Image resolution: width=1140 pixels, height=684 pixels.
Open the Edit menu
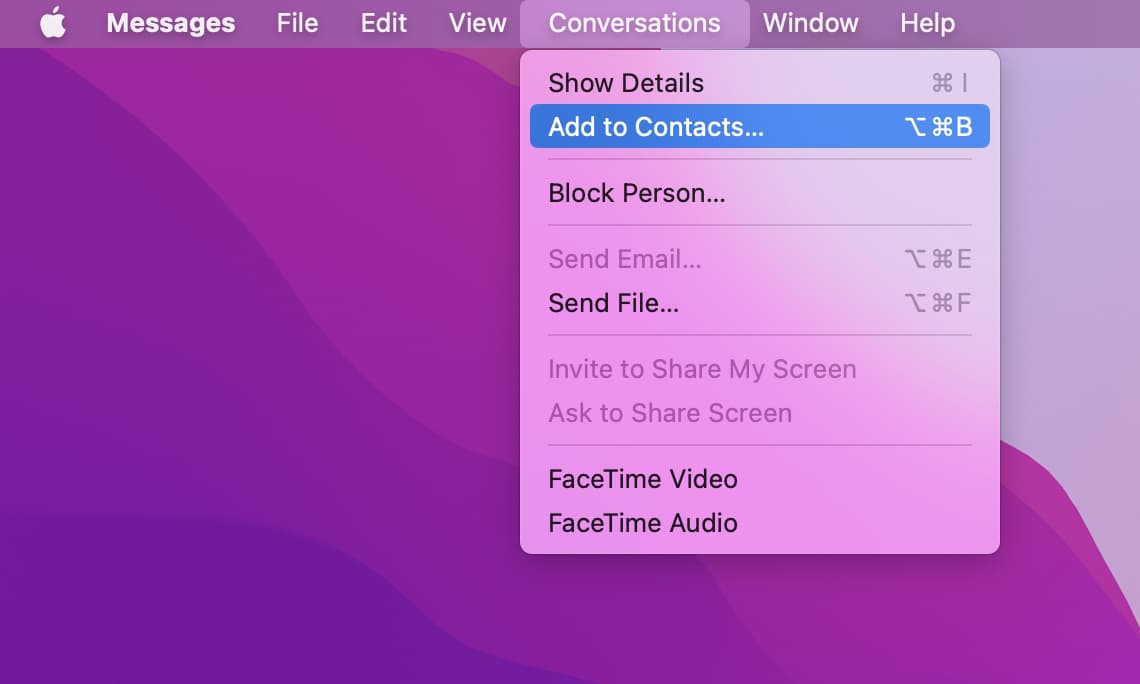[x=383, y=23]
